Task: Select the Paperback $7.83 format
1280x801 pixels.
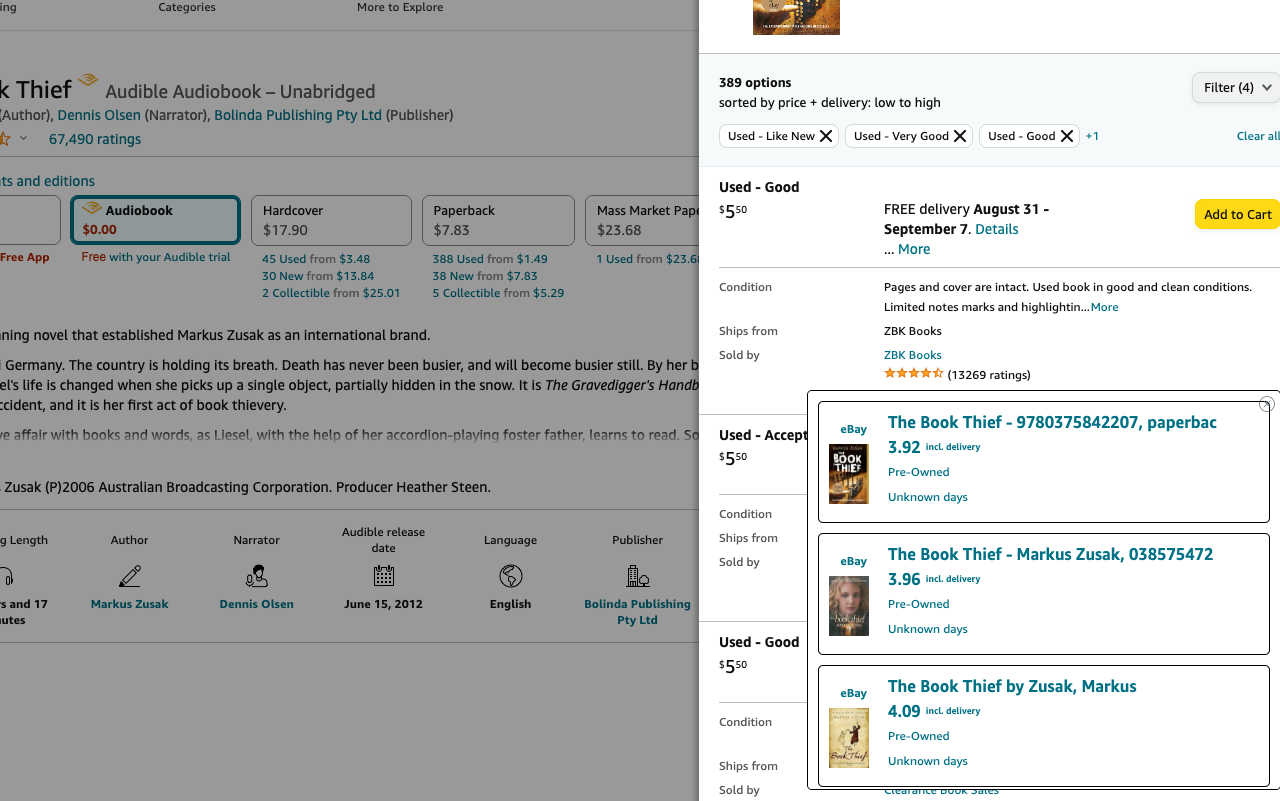Action: [498, 220]
